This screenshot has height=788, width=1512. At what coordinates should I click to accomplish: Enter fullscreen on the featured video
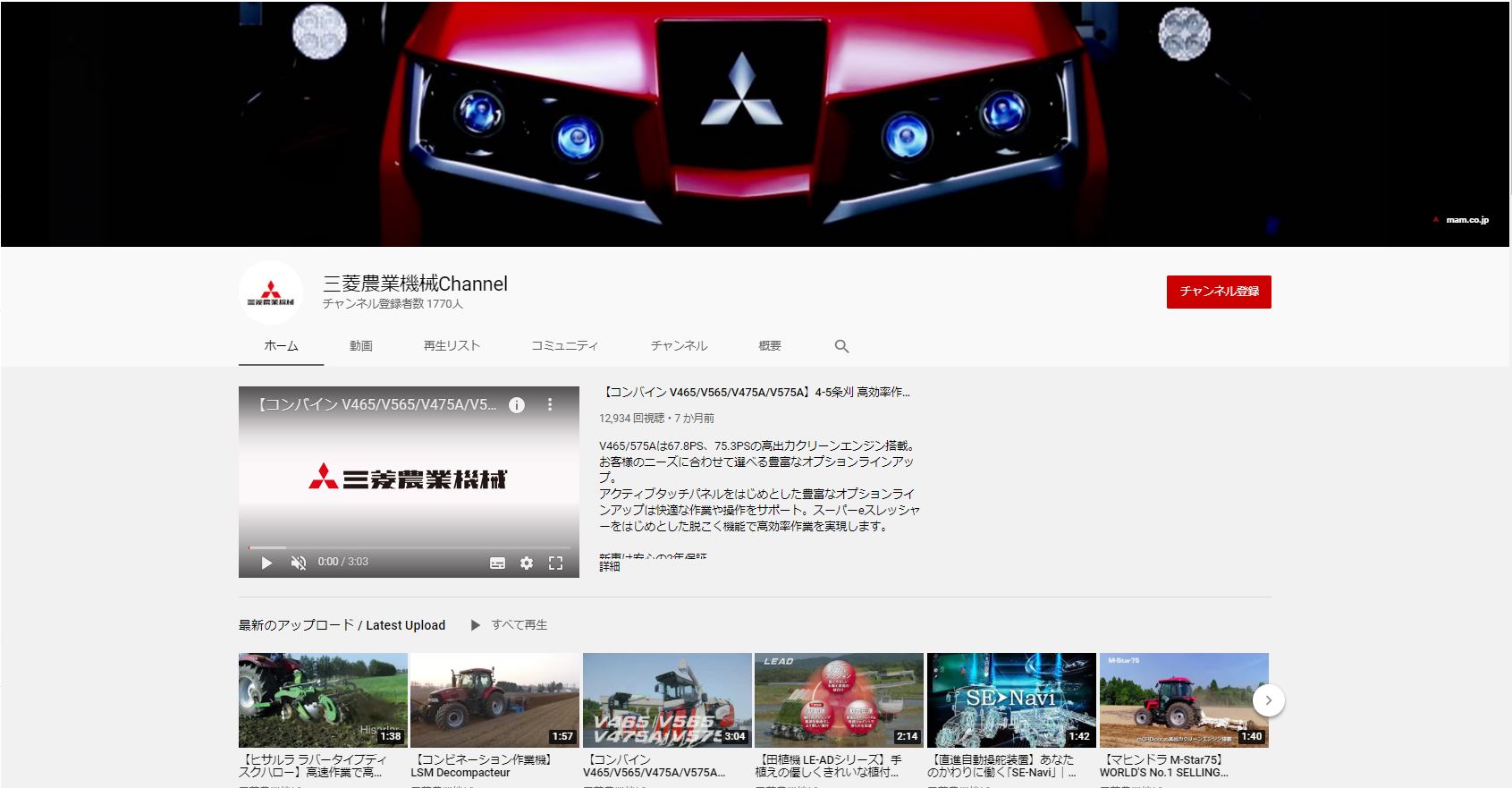(x=555, y=563)
